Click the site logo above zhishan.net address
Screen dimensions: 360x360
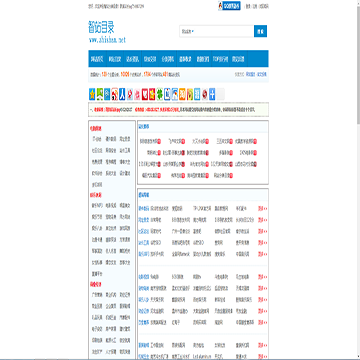pos(101,27)
